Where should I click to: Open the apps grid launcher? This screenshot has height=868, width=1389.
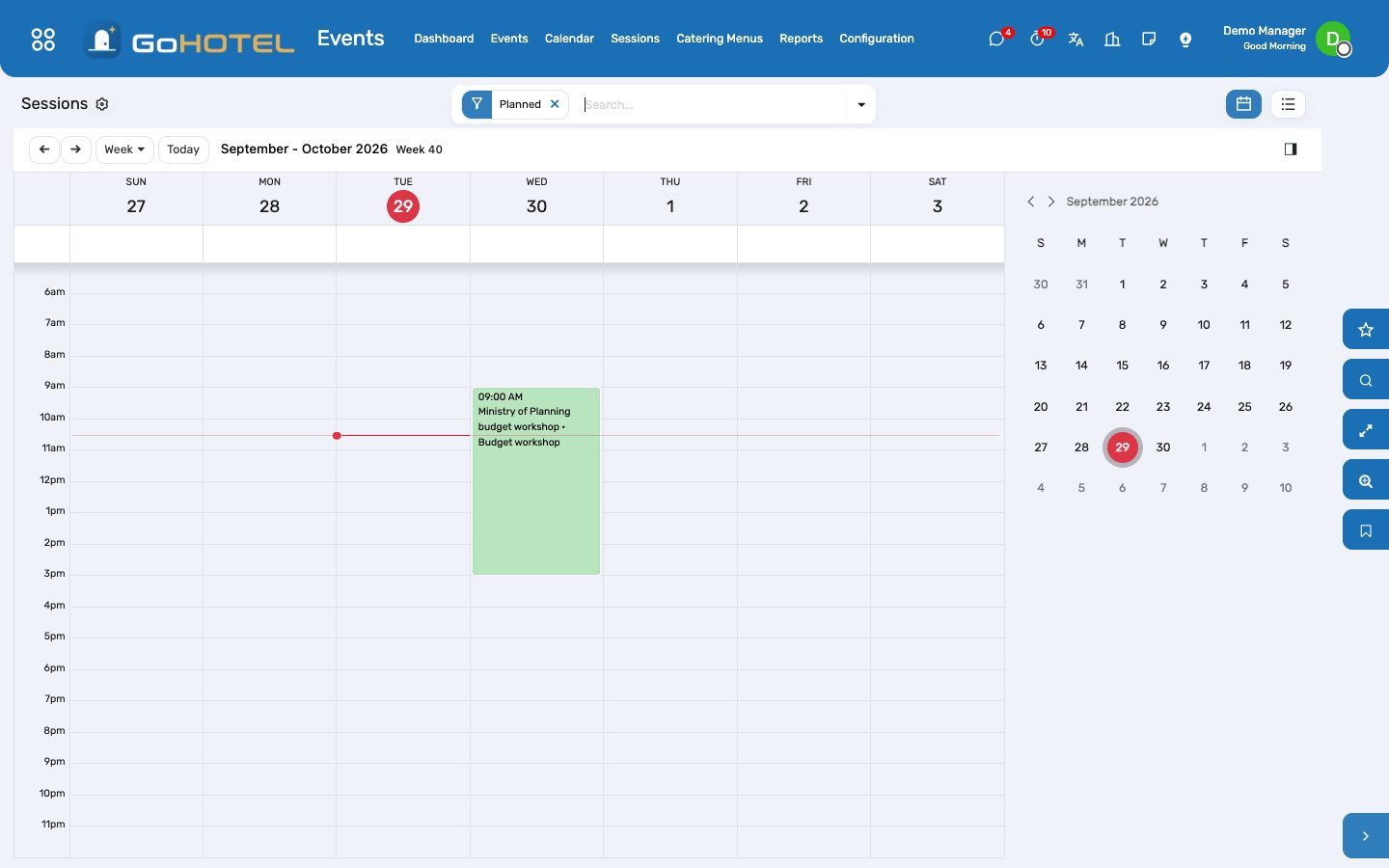pyautogui.click(x=43, y=39)
